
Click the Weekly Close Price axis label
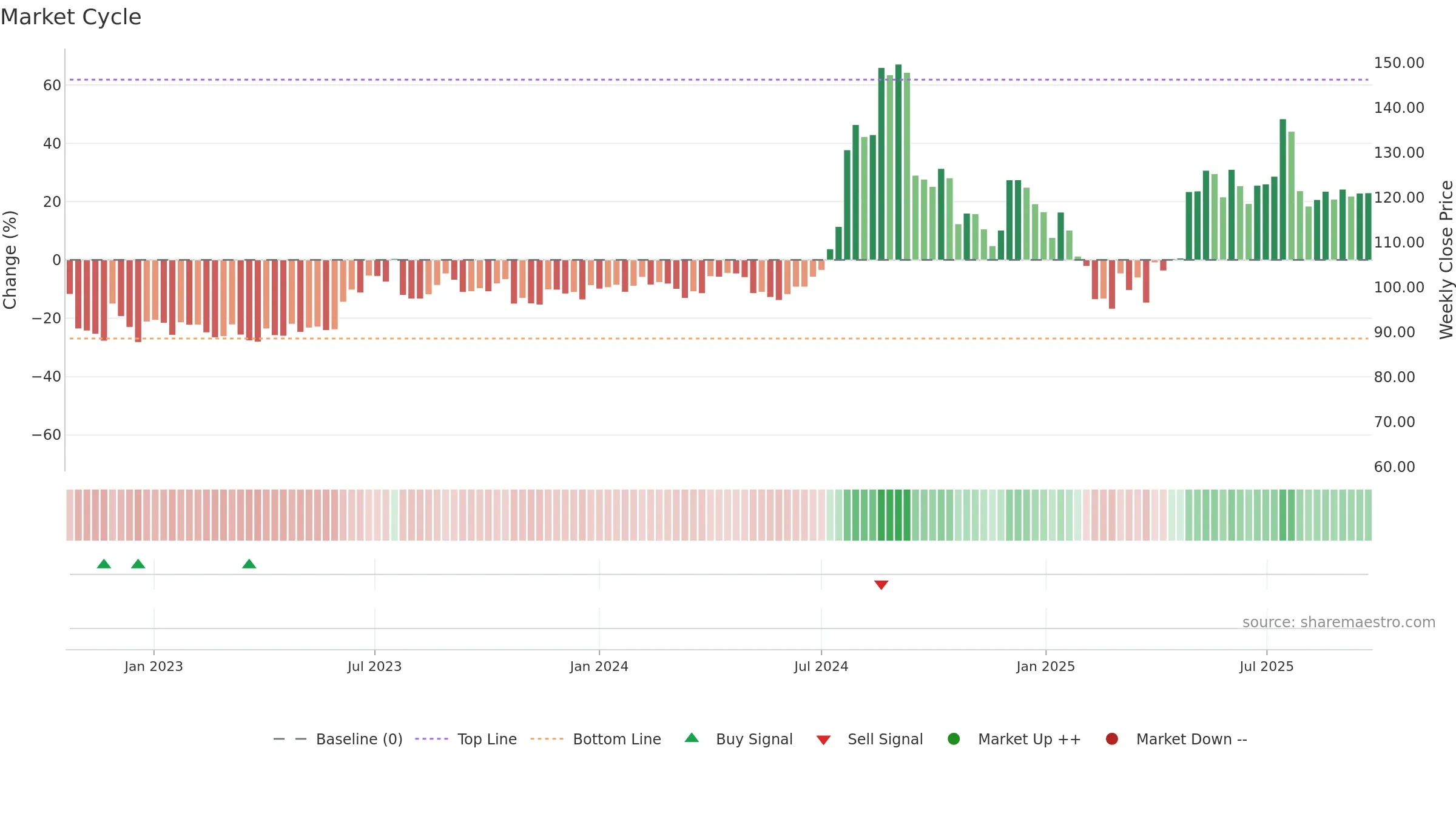[1446, 260]
